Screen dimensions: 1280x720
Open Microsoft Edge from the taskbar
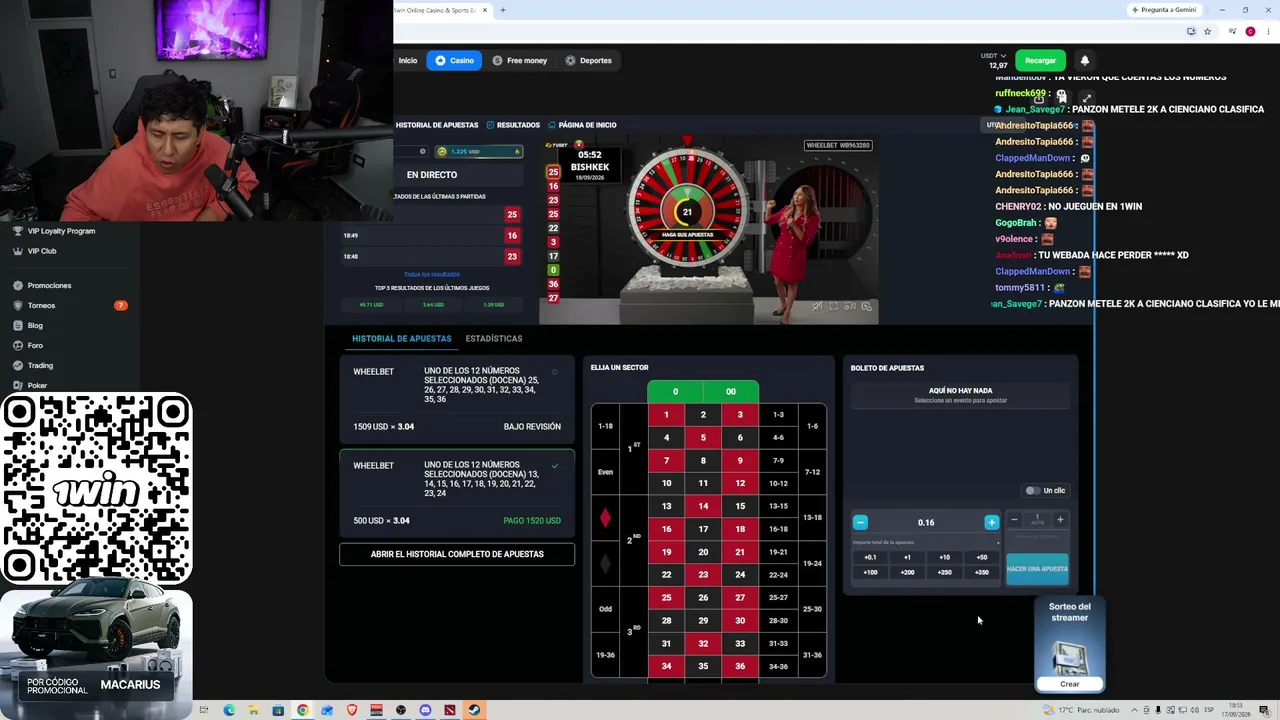[x=229, y=710]
